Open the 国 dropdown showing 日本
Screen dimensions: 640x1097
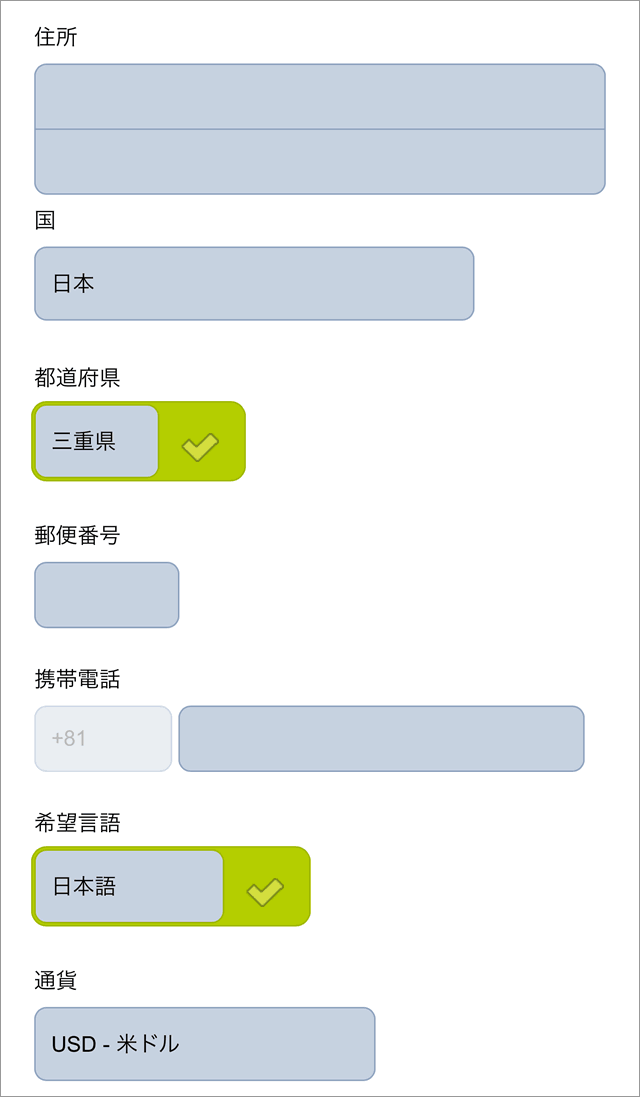coord(254,284)
